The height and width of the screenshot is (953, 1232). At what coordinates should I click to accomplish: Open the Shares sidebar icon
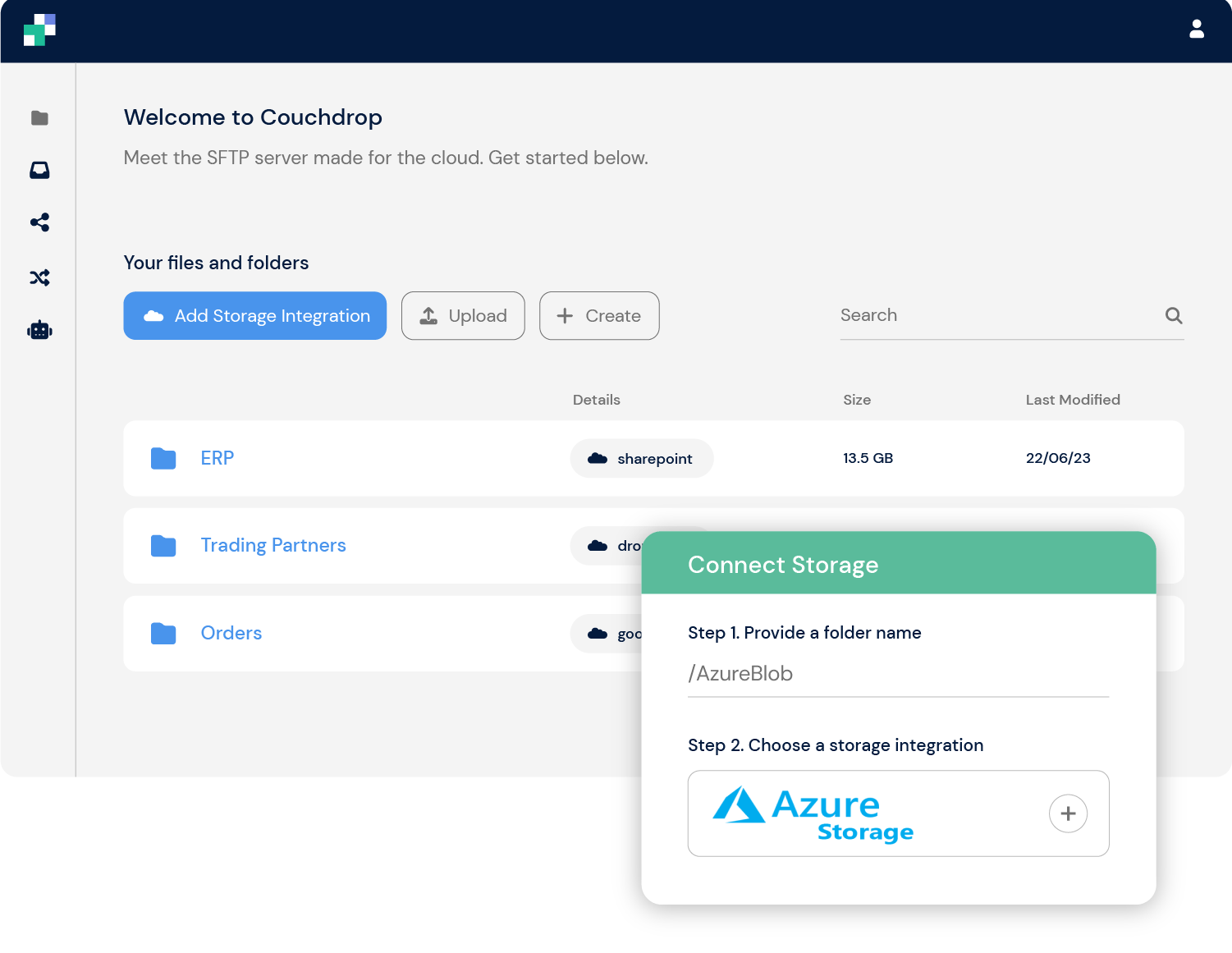pyautogui.click(x=39, y=222)
